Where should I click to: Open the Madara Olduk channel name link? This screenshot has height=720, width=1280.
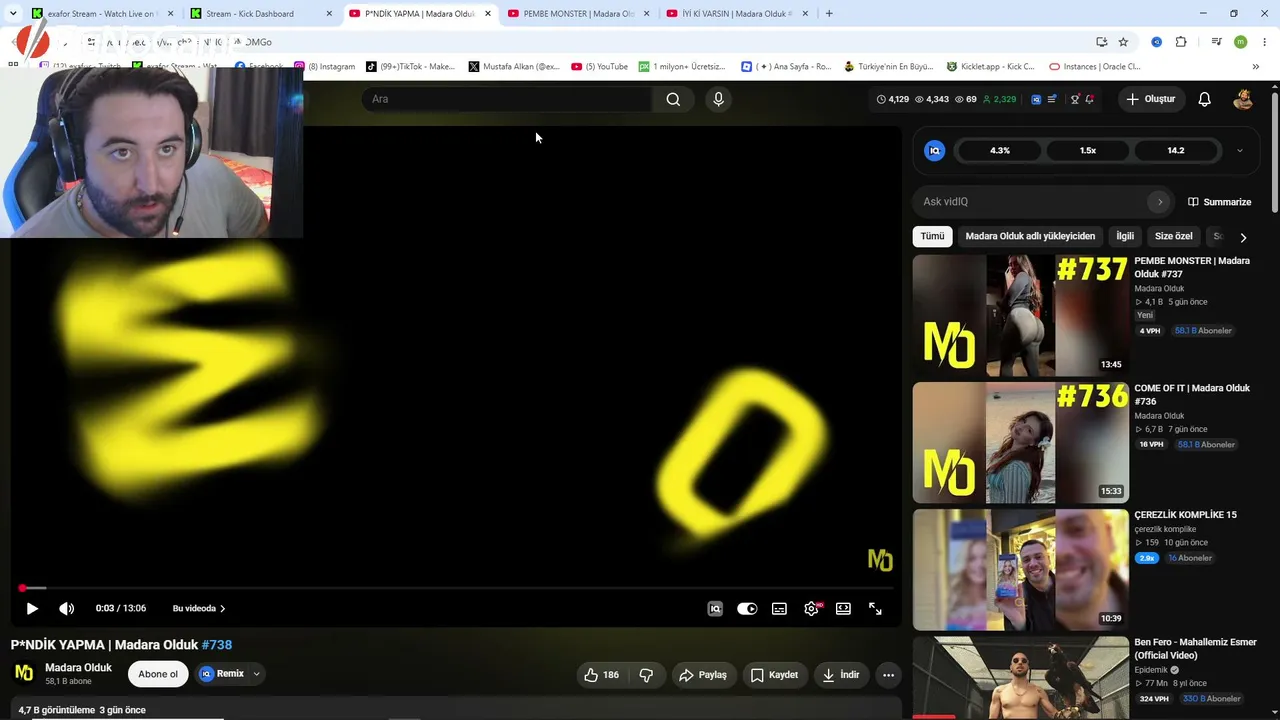coord(78,668)
